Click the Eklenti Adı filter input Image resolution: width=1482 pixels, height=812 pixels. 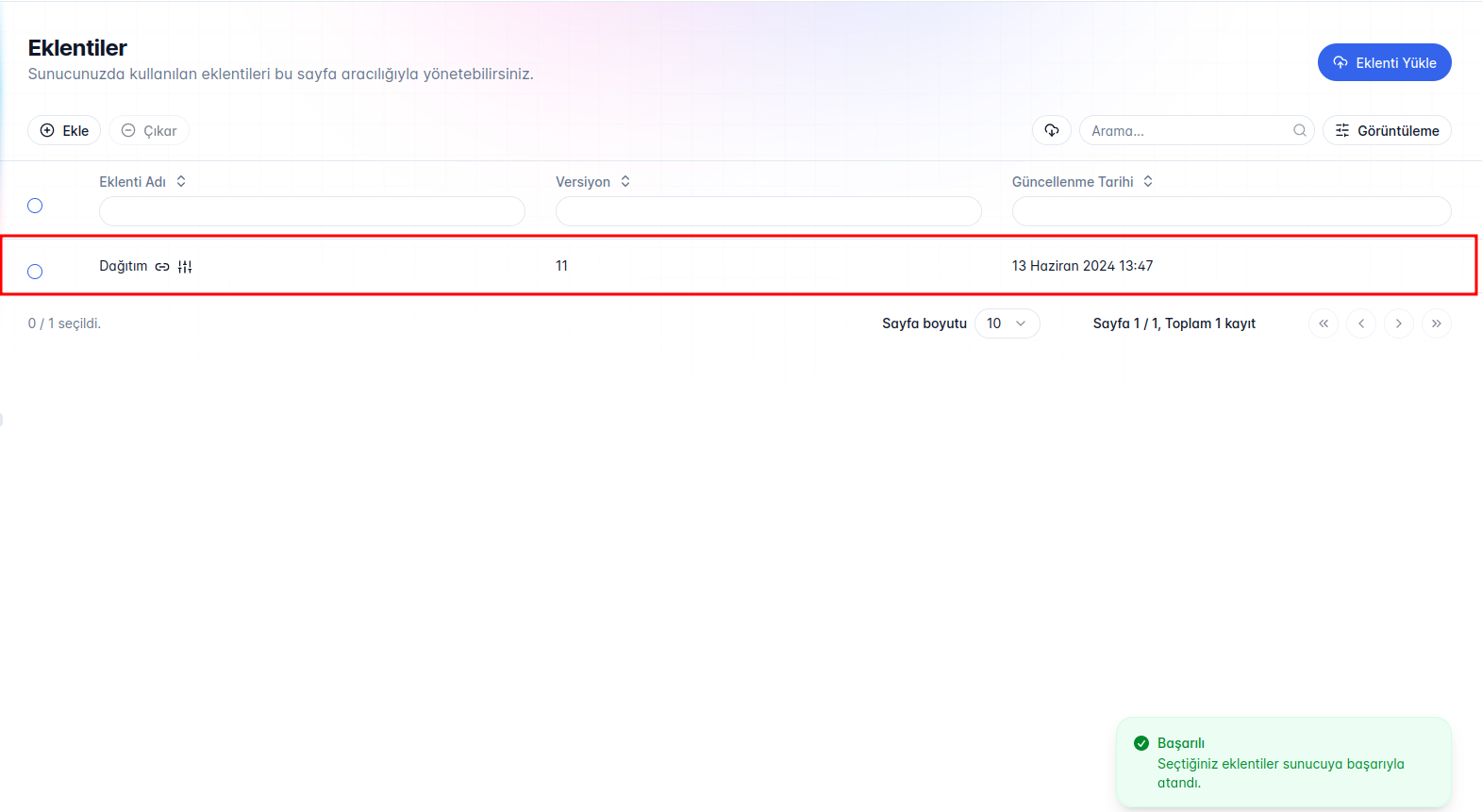tap(312, 211)
